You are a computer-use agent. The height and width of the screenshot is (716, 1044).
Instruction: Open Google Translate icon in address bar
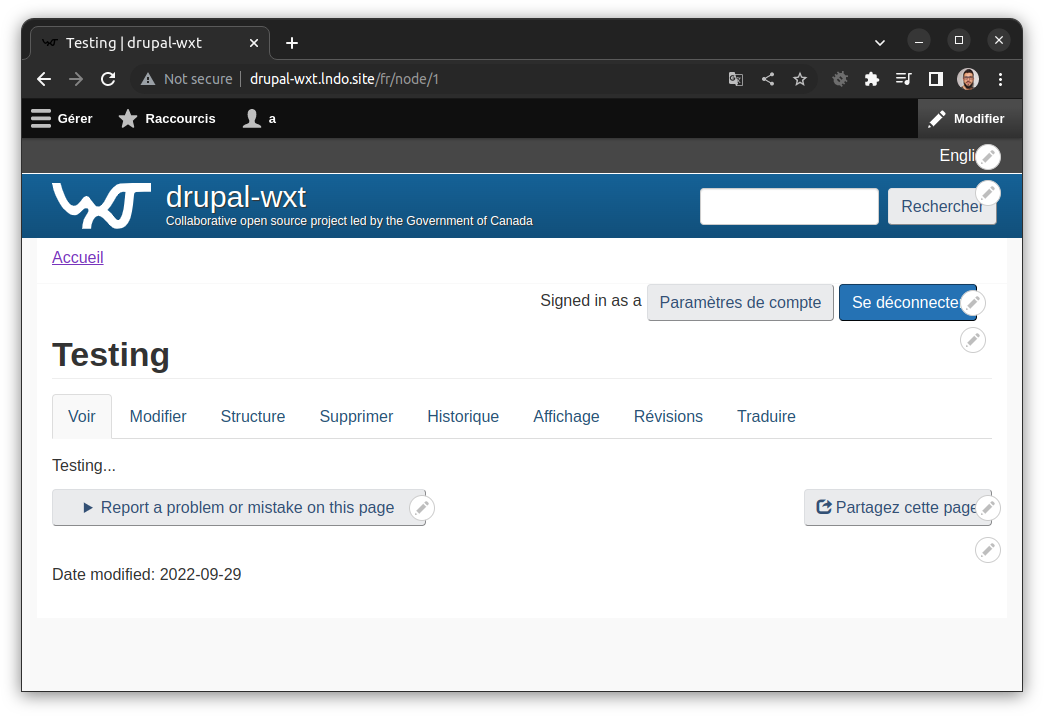click(736, 78)
